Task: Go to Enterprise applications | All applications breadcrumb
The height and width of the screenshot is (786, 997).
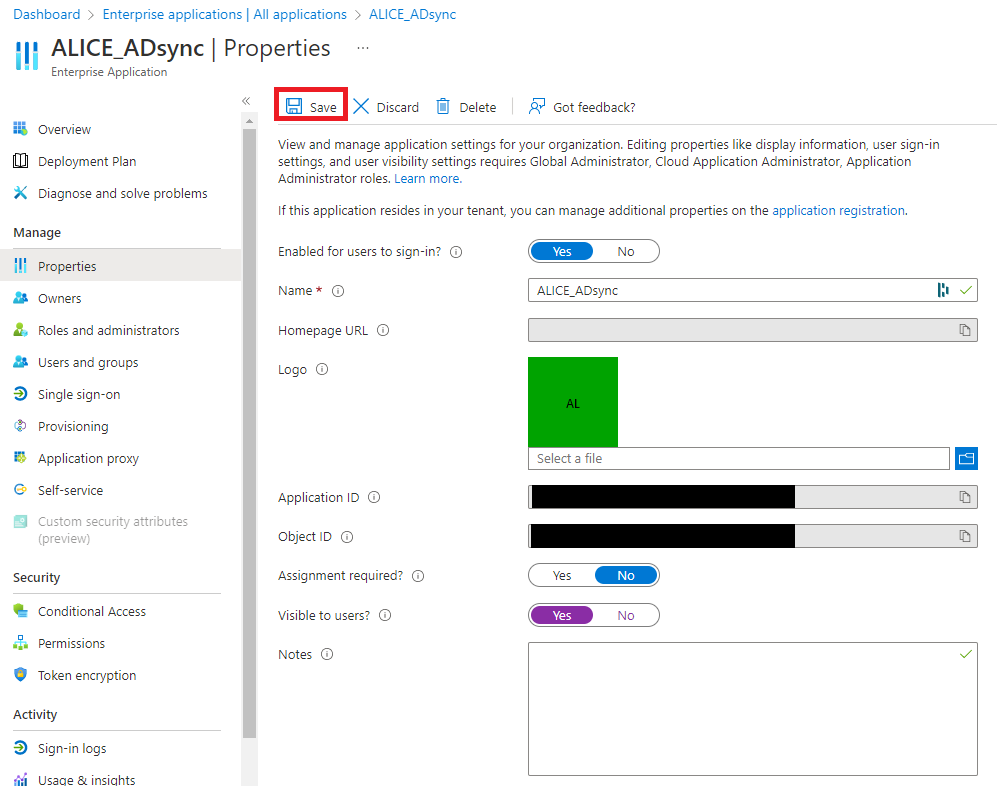Action: [x=224, y=14]
